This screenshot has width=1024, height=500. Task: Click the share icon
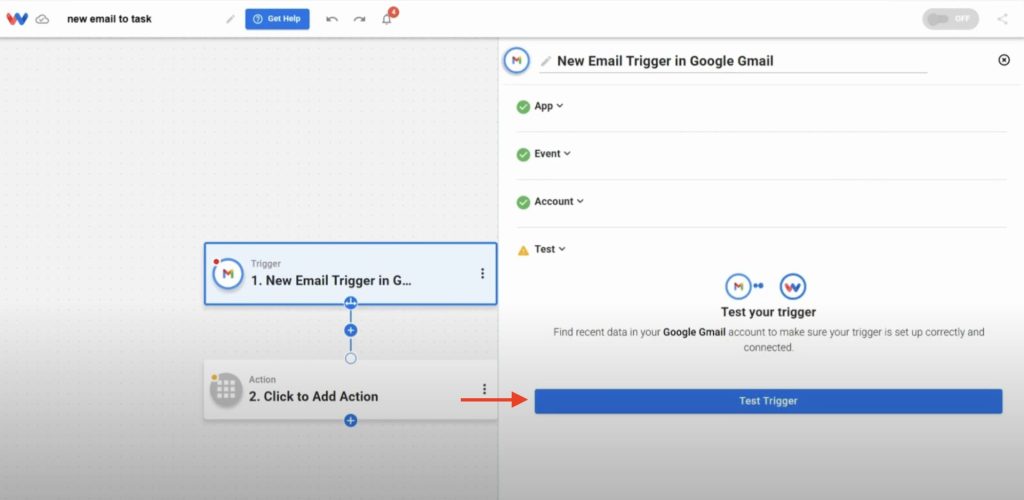[1002, 19]
